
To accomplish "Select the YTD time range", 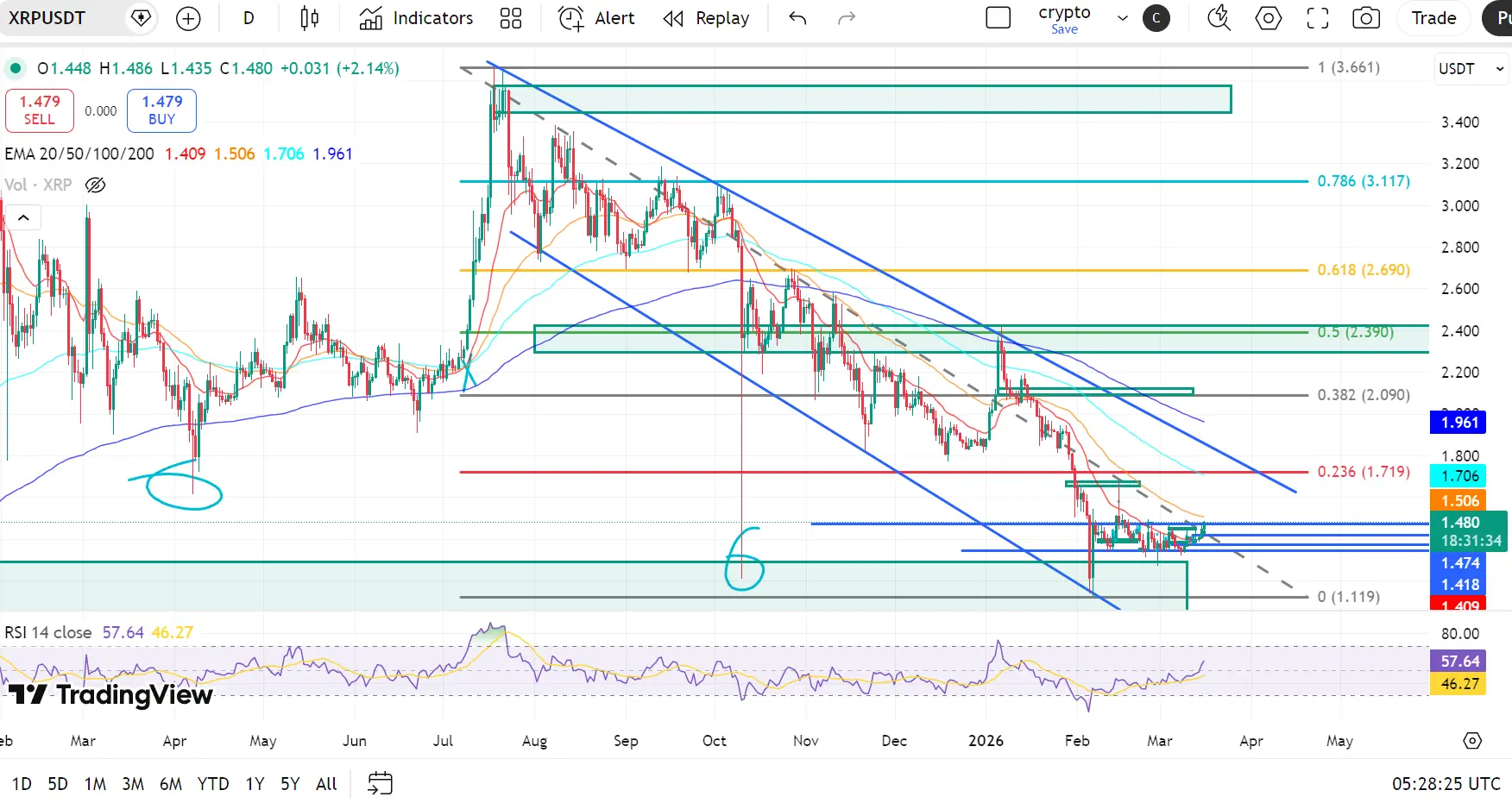I will point(213,783).
